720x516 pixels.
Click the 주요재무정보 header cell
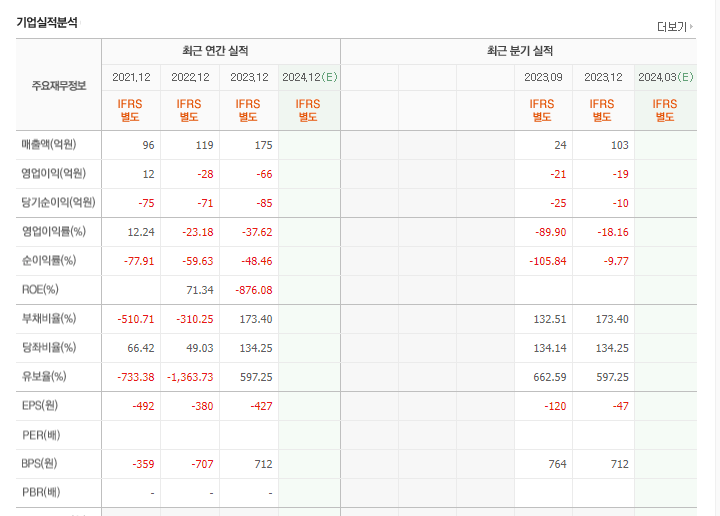pyautogui.click(x=59, y=86)
